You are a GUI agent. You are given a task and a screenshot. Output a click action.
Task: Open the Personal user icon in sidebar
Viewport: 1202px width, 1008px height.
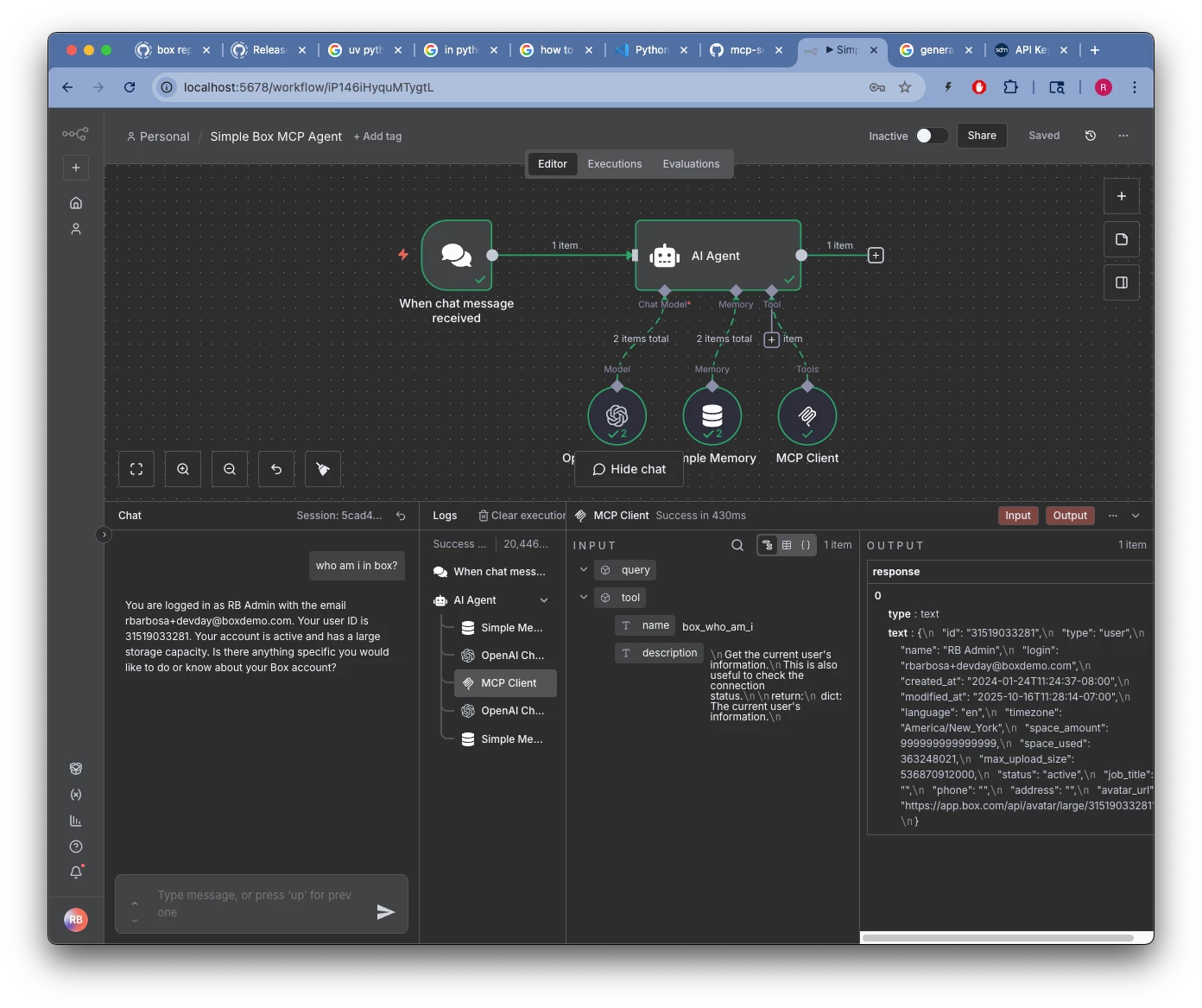(76, 229)
